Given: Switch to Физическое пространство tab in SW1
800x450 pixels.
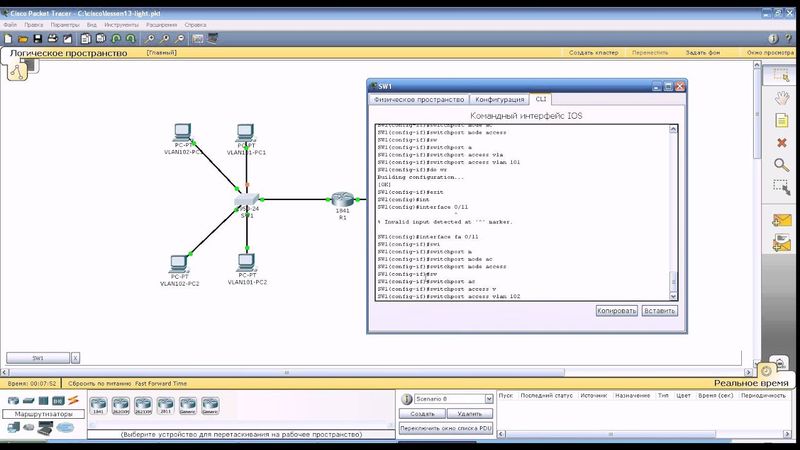Looking at the screenshot, I should click(419, 99).
